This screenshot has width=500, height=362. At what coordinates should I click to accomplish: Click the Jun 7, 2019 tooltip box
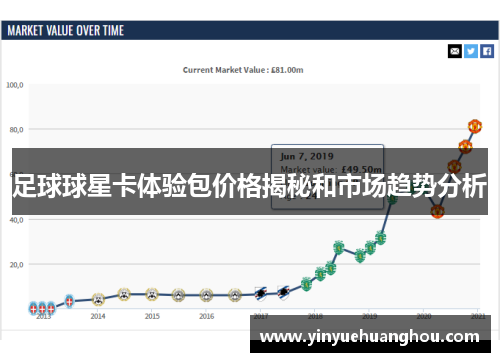coord(327,177)
